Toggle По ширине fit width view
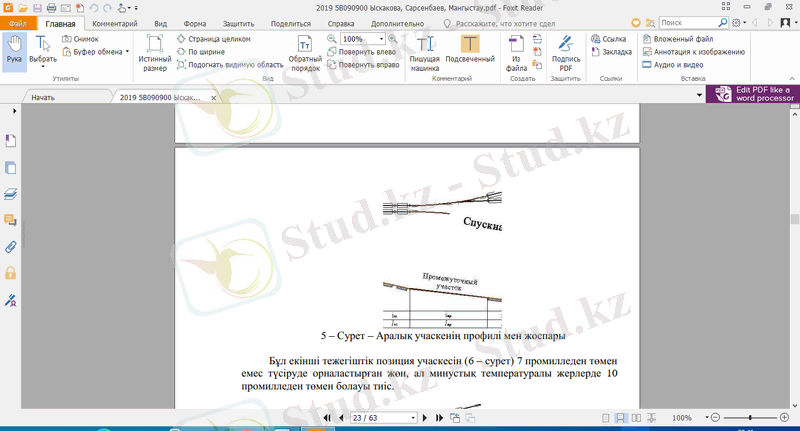Viewport: 800px width, 431px height. click(x=206, y=51)
